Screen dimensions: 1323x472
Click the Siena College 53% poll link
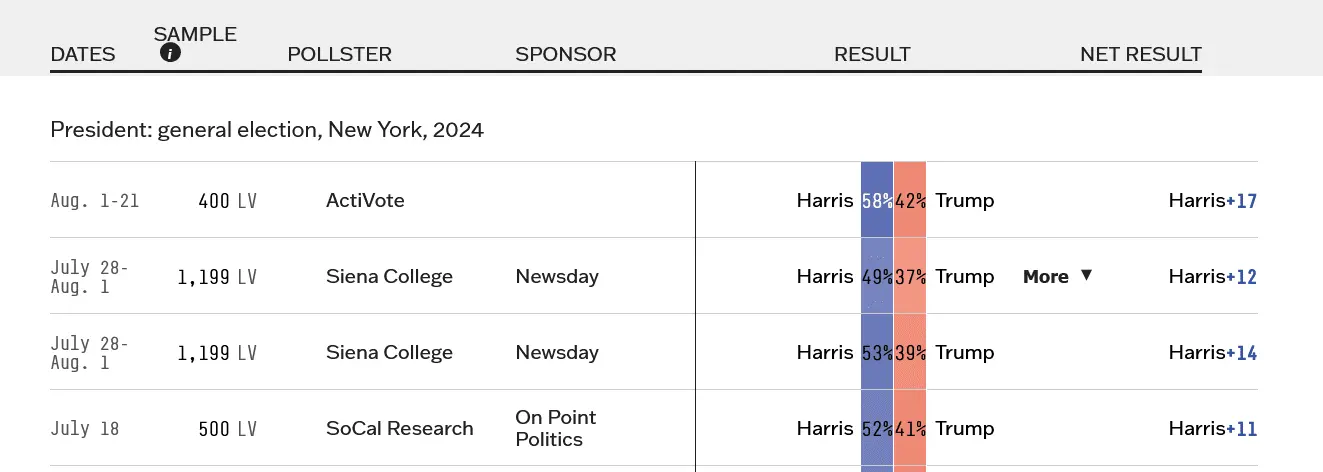[x=389, y=352]
